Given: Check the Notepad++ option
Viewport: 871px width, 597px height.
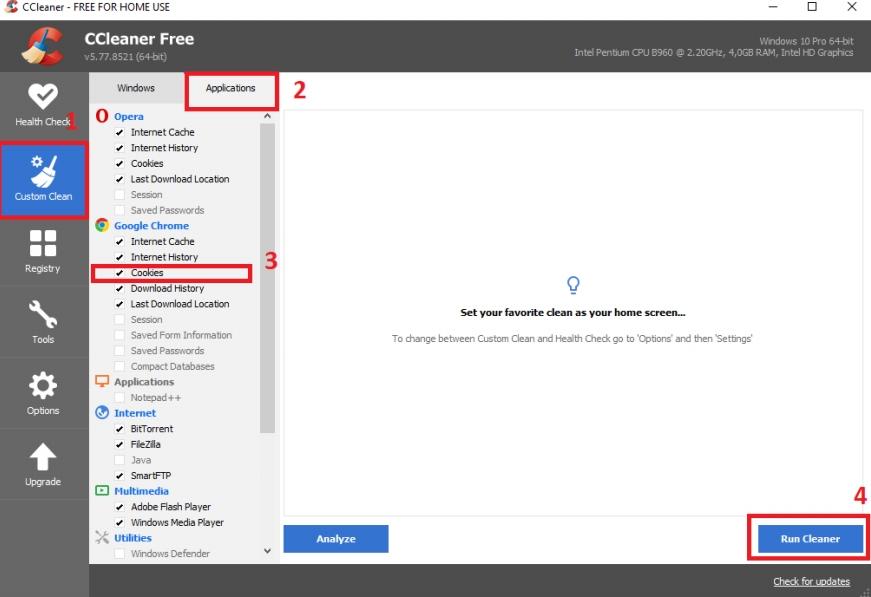Looking at the screenshot, I should (119, 398).
